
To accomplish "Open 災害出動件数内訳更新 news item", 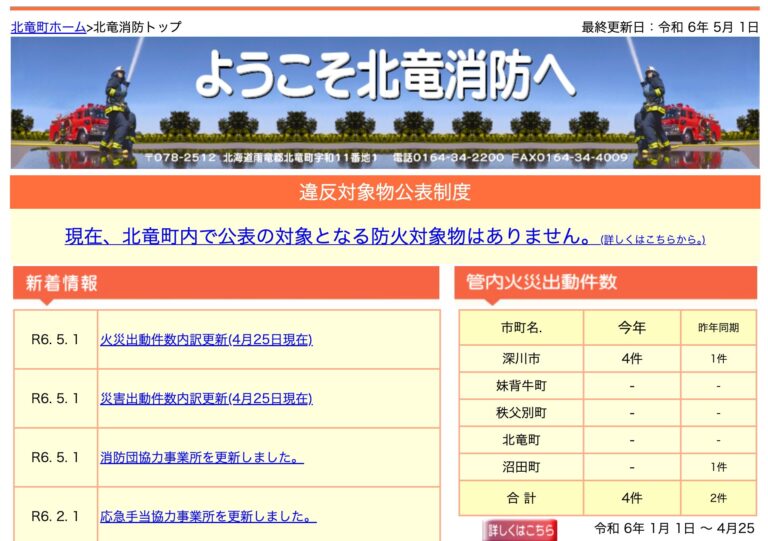I will tap(206, 398).
